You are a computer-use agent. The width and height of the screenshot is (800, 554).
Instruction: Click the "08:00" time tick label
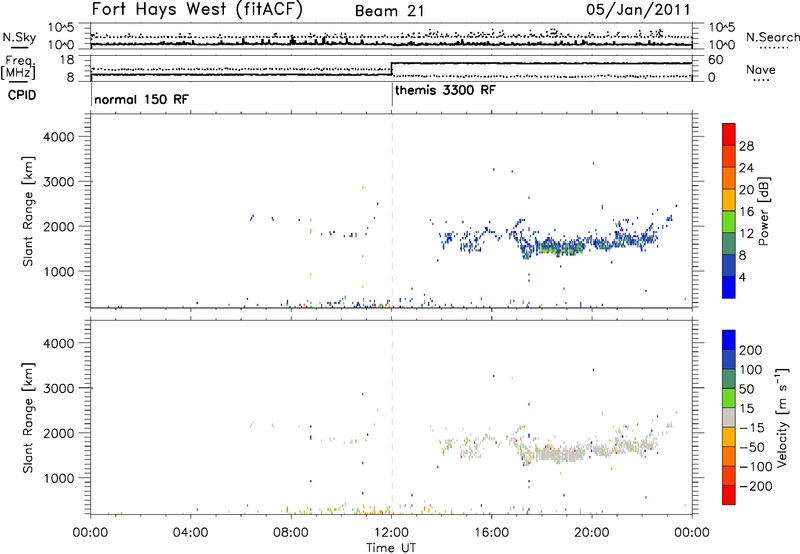tap(291, 533)
